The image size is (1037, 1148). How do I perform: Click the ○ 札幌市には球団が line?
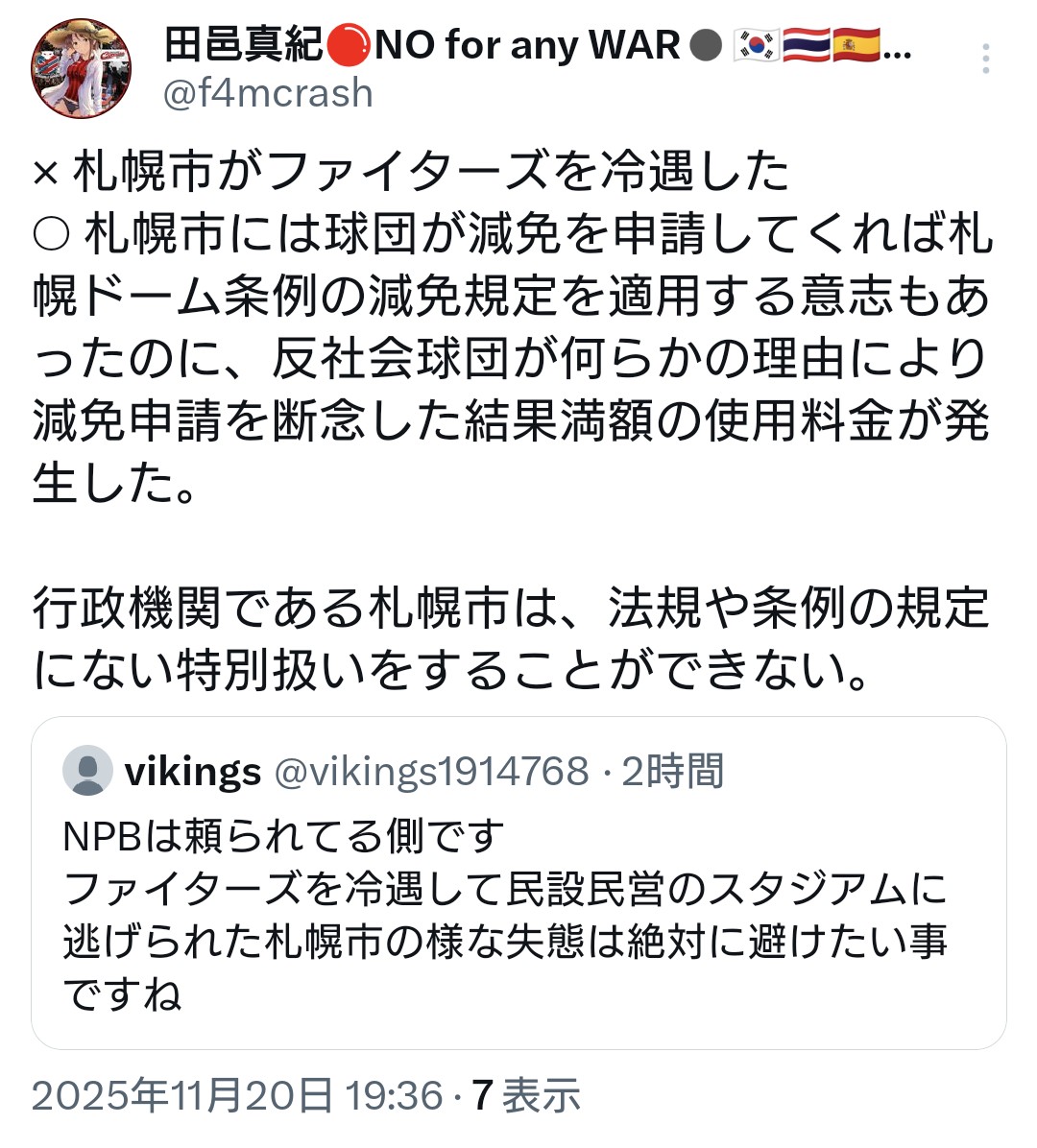point(513,234)
